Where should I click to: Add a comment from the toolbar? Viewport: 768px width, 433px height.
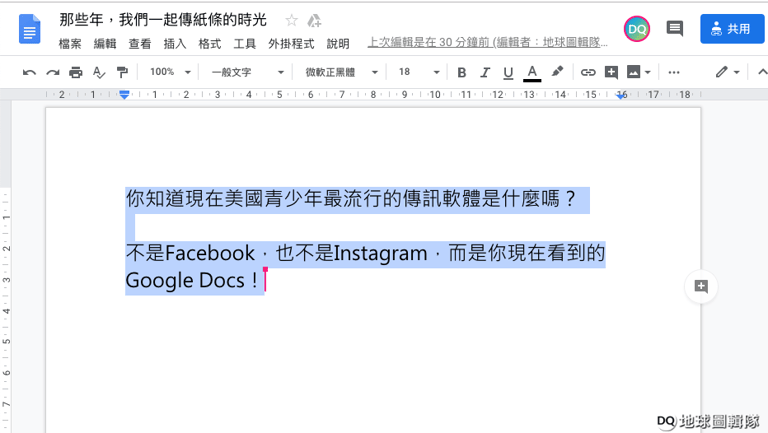click(611, 72)
